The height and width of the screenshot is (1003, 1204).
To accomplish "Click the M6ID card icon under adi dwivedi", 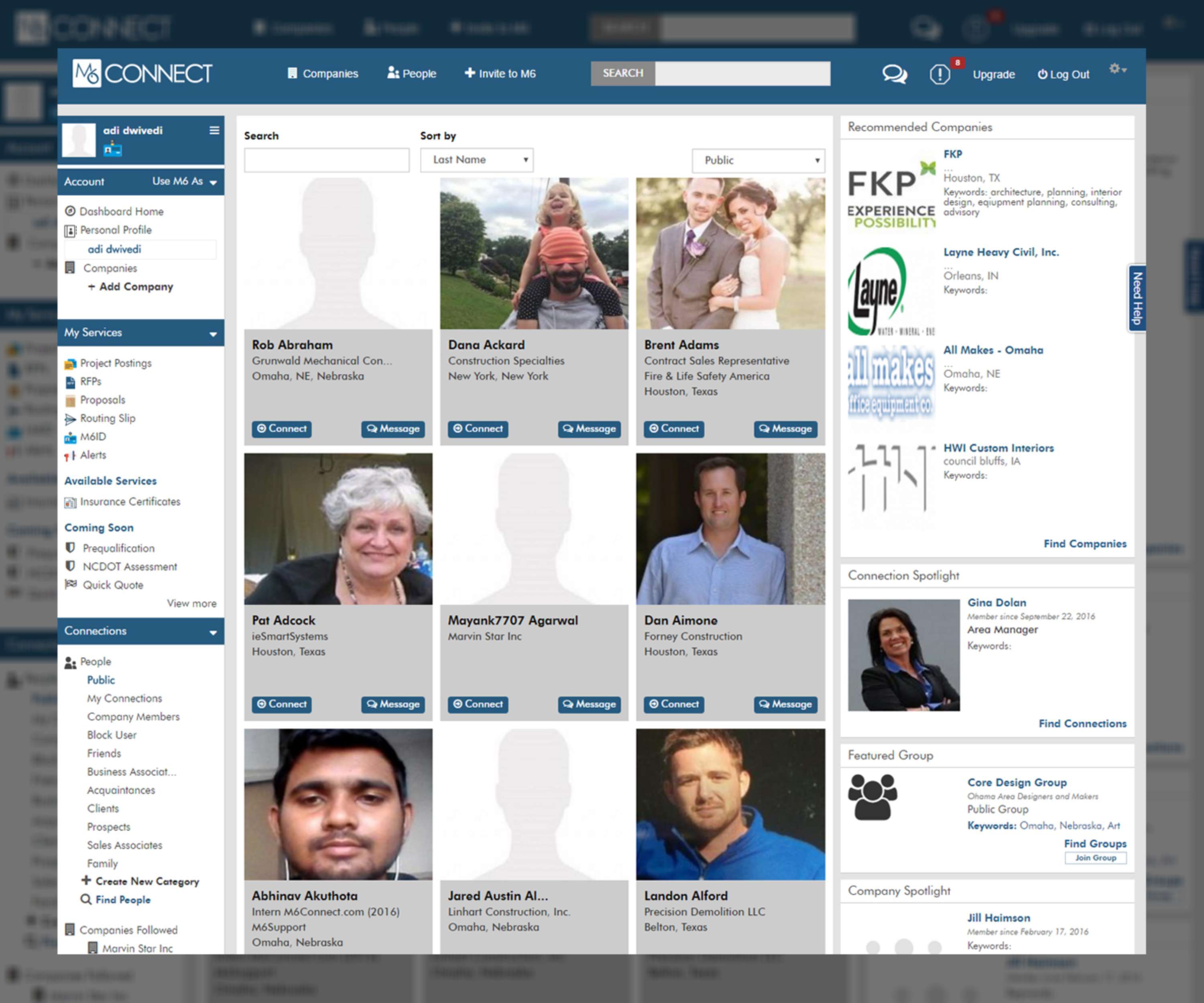I will tap(112, 149).
